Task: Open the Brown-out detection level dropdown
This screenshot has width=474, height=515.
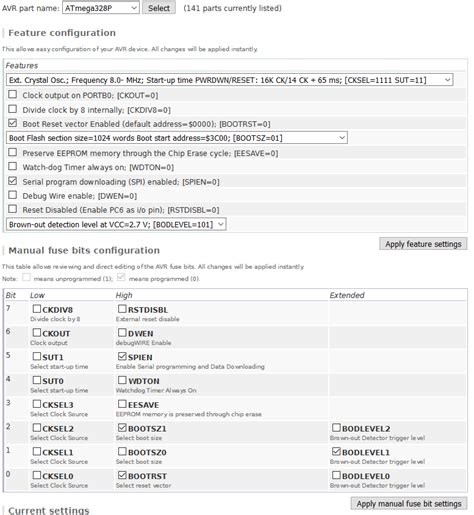Action: pos(116,224)
